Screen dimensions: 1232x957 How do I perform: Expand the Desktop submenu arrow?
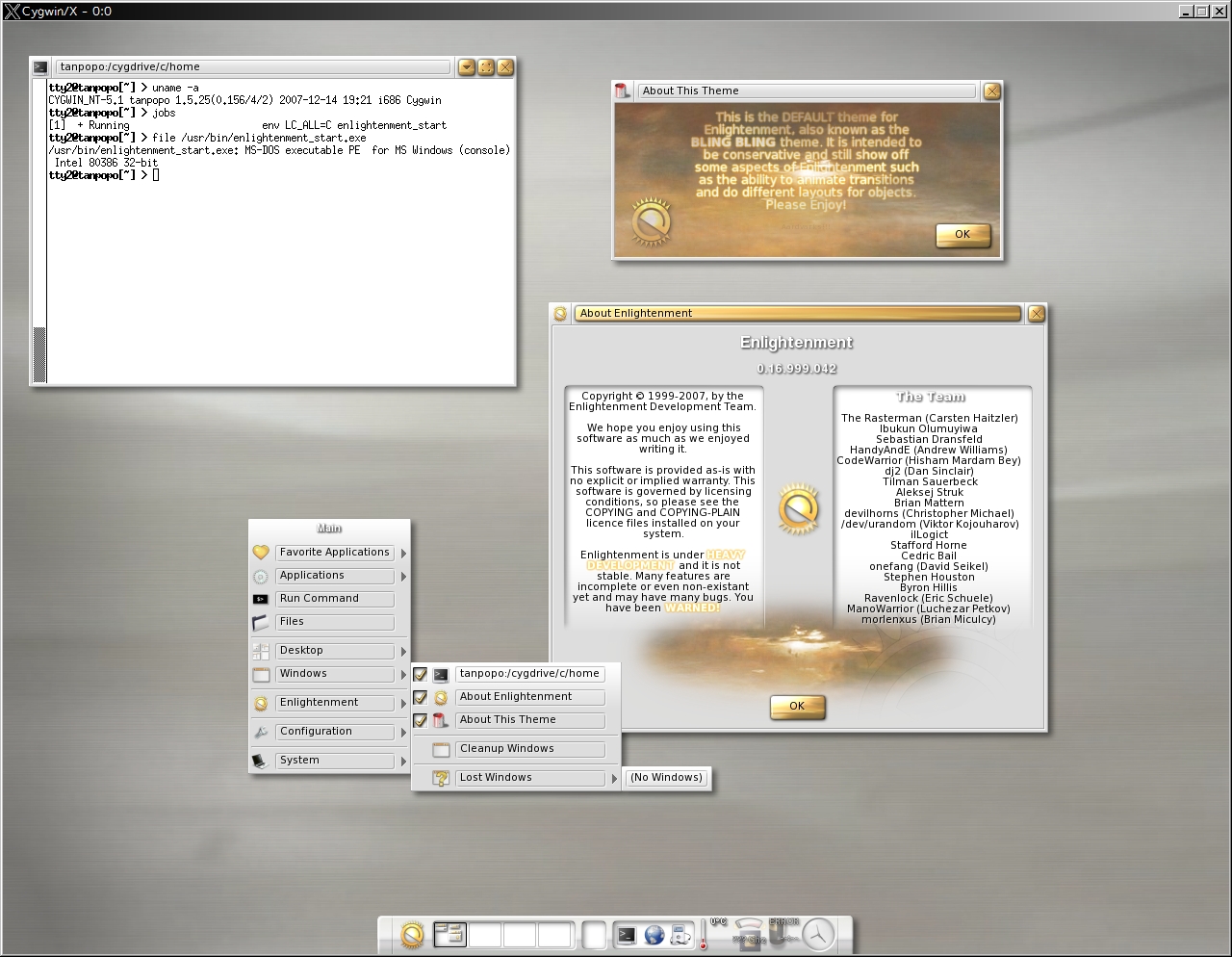tap(403, 652)
